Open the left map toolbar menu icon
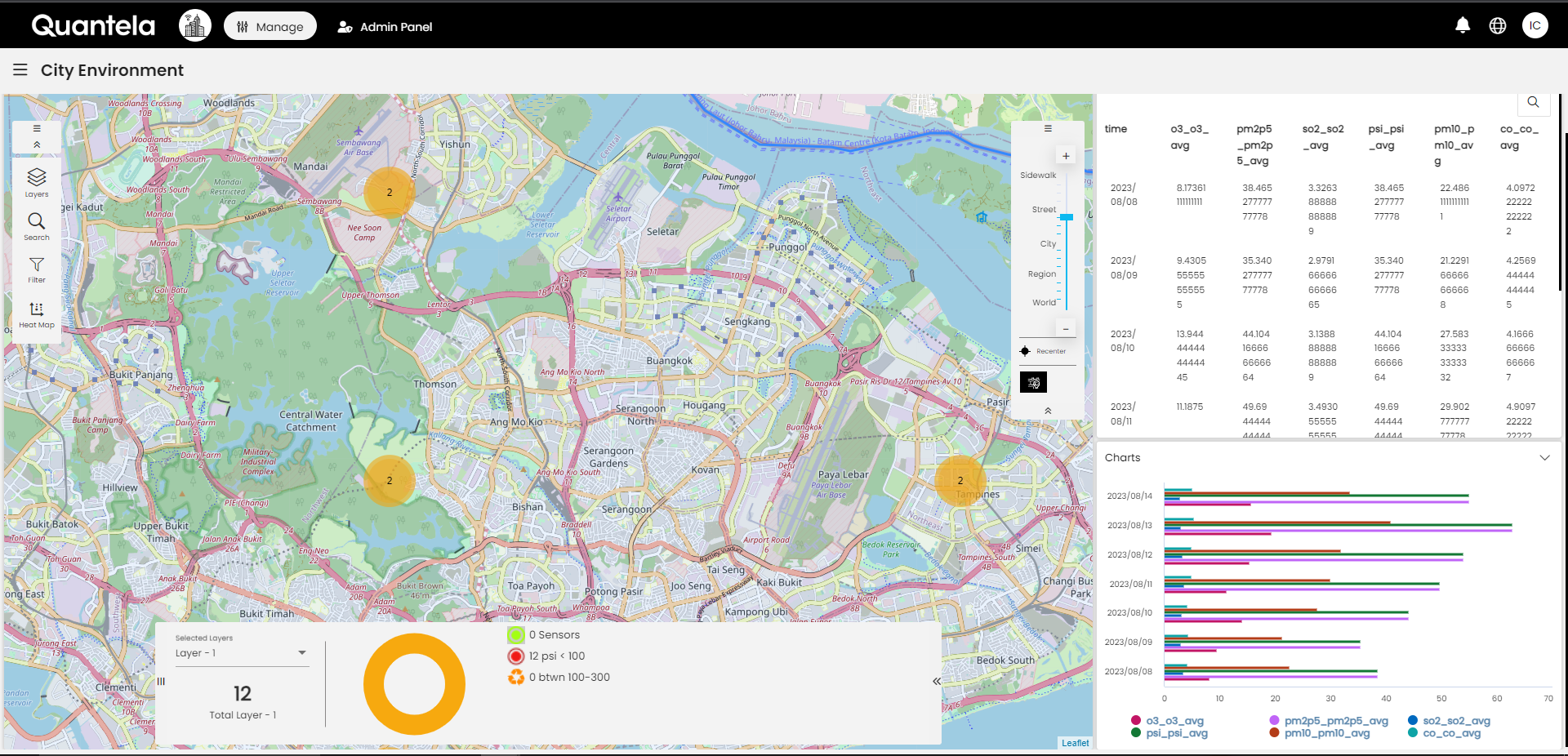 [37, 128]
